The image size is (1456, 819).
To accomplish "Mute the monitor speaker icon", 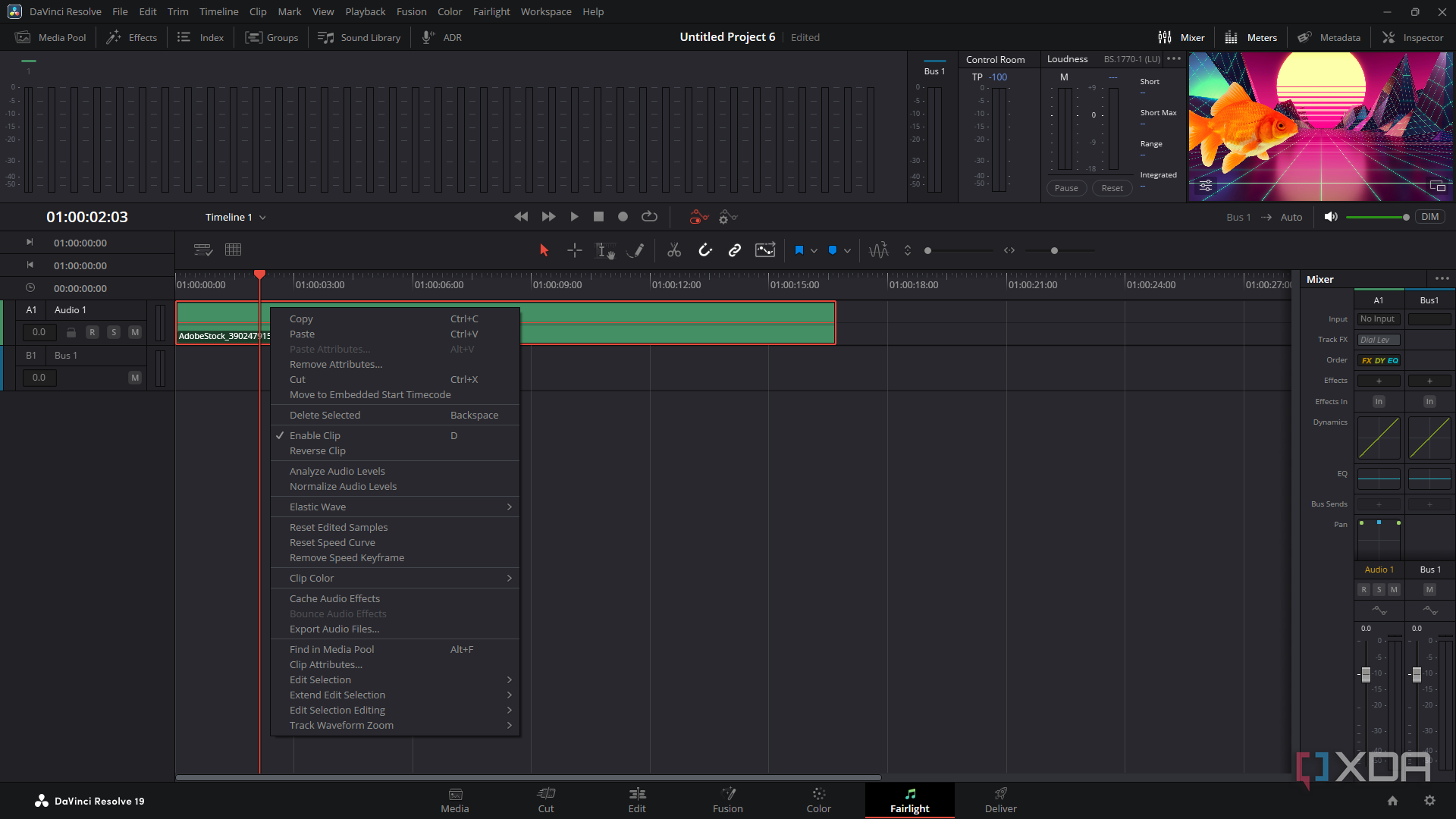I will pos(1331,217).
